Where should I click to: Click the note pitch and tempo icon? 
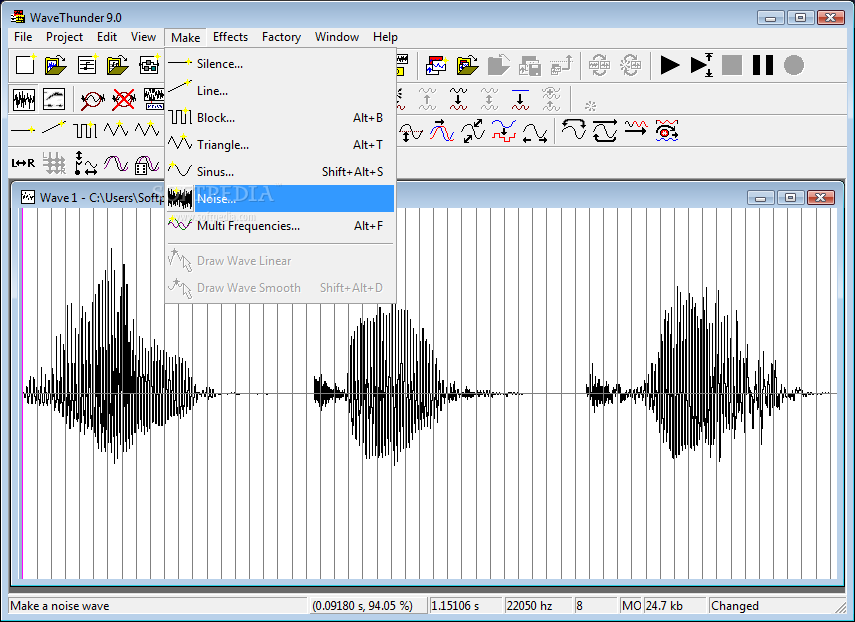86,163
